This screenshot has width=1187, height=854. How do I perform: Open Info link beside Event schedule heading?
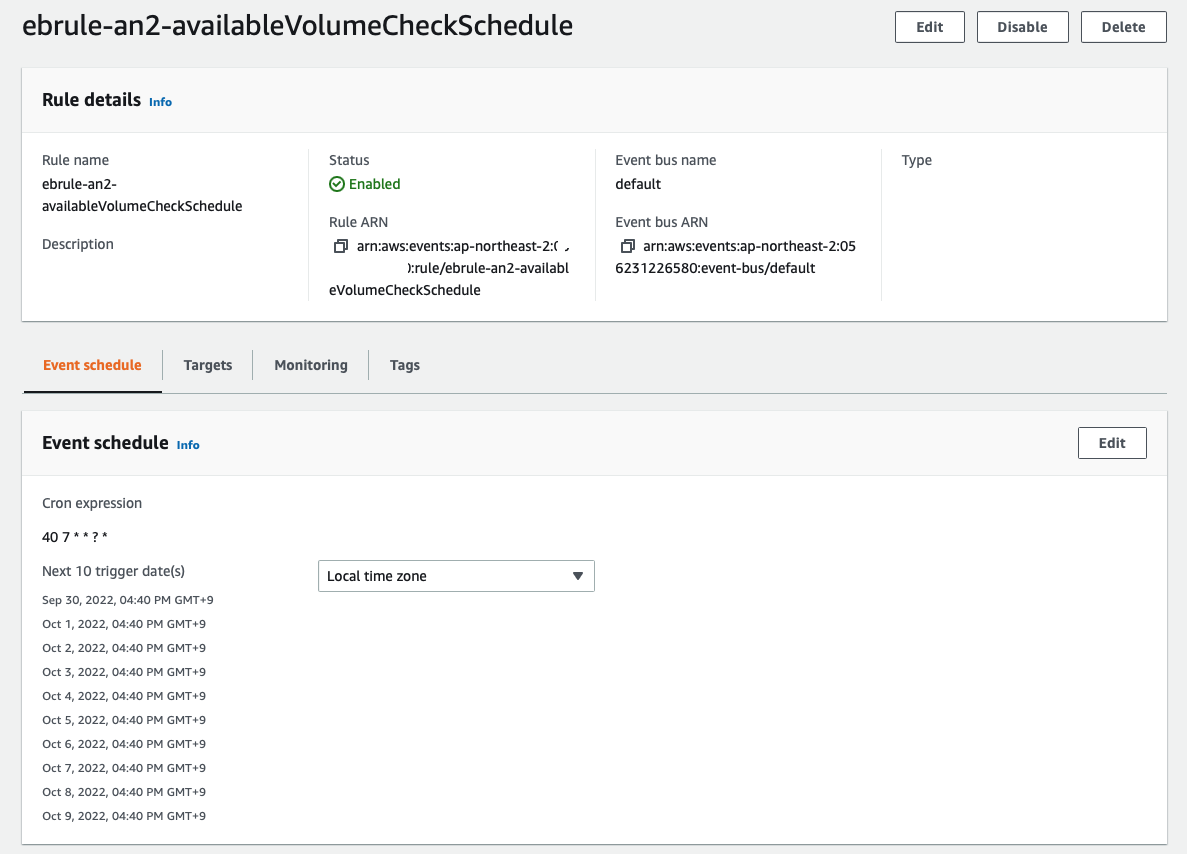coord(188,445)
